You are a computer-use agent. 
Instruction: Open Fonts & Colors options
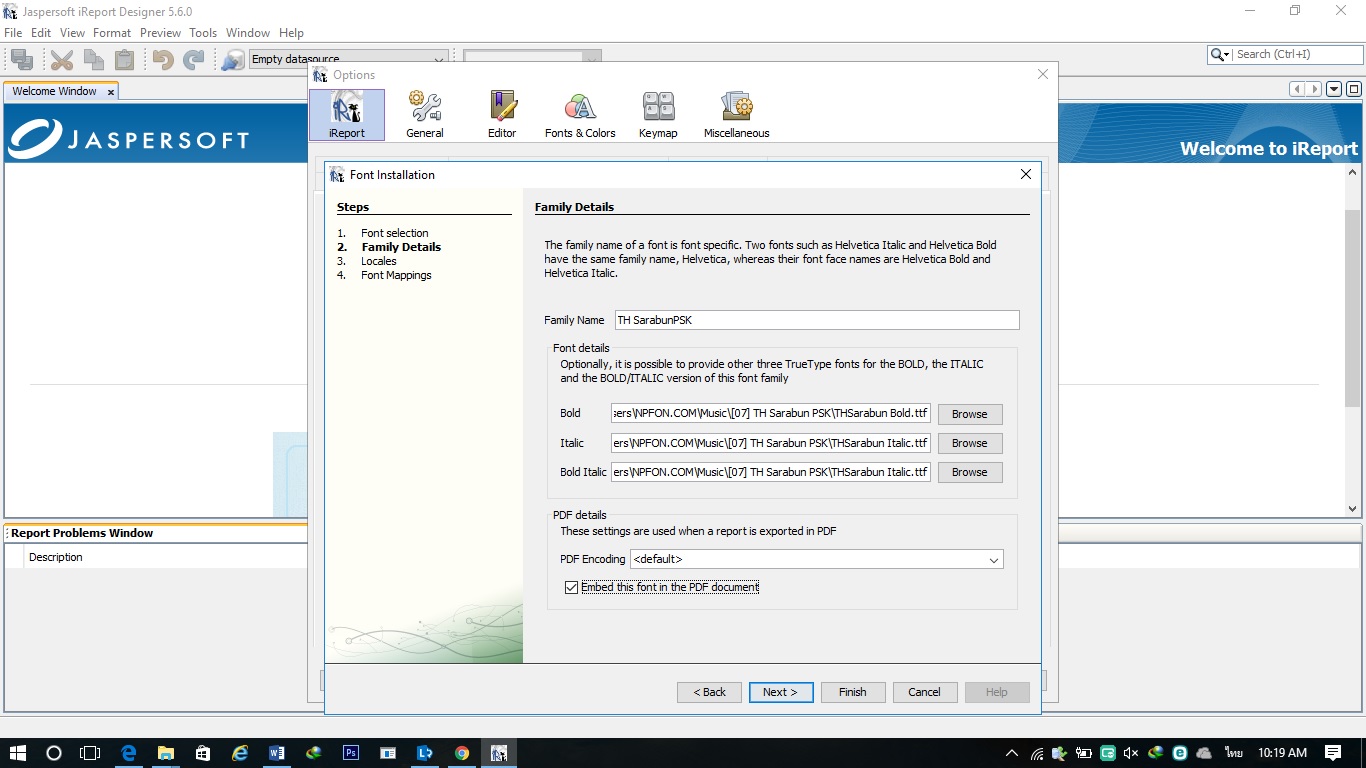click(x=580, y=115)
